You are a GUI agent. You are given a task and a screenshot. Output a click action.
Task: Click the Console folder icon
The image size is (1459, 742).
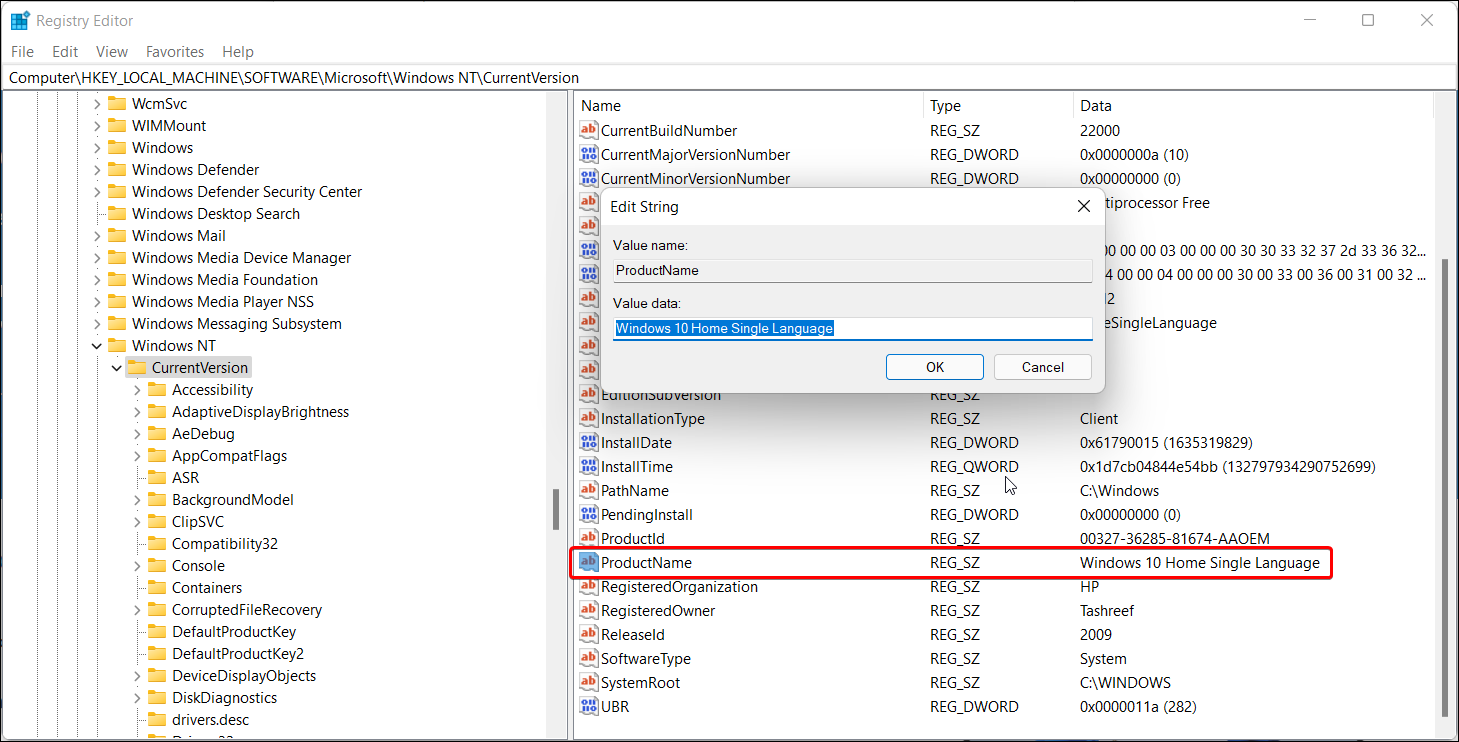(x=156, y=566)
